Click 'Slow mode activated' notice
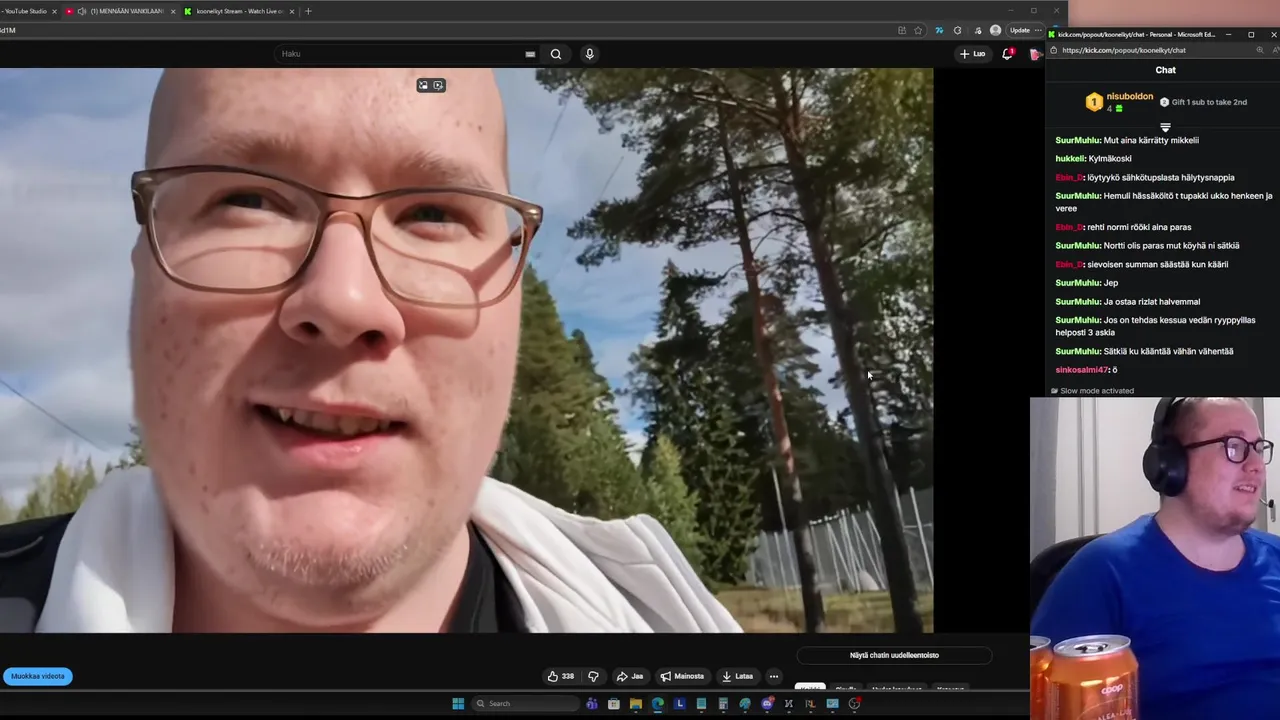The width and height of the screenshot is (1280, 720). coord(1092,391)
